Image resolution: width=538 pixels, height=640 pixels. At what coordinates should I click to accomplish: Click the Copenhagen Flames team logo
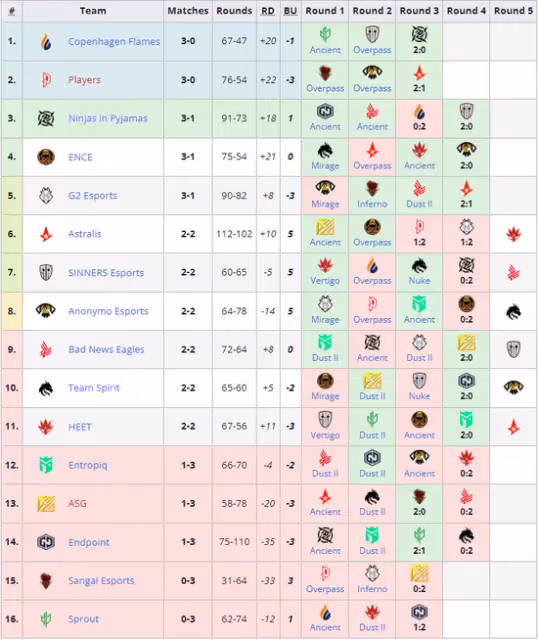(46, 41)
